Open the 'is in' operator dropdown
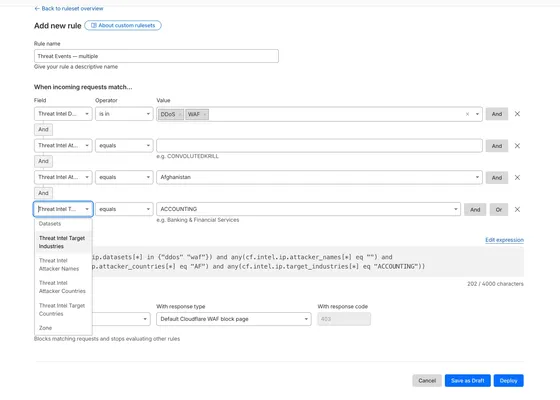The width and height of the screenshot is (560, 400). point(124,114)
